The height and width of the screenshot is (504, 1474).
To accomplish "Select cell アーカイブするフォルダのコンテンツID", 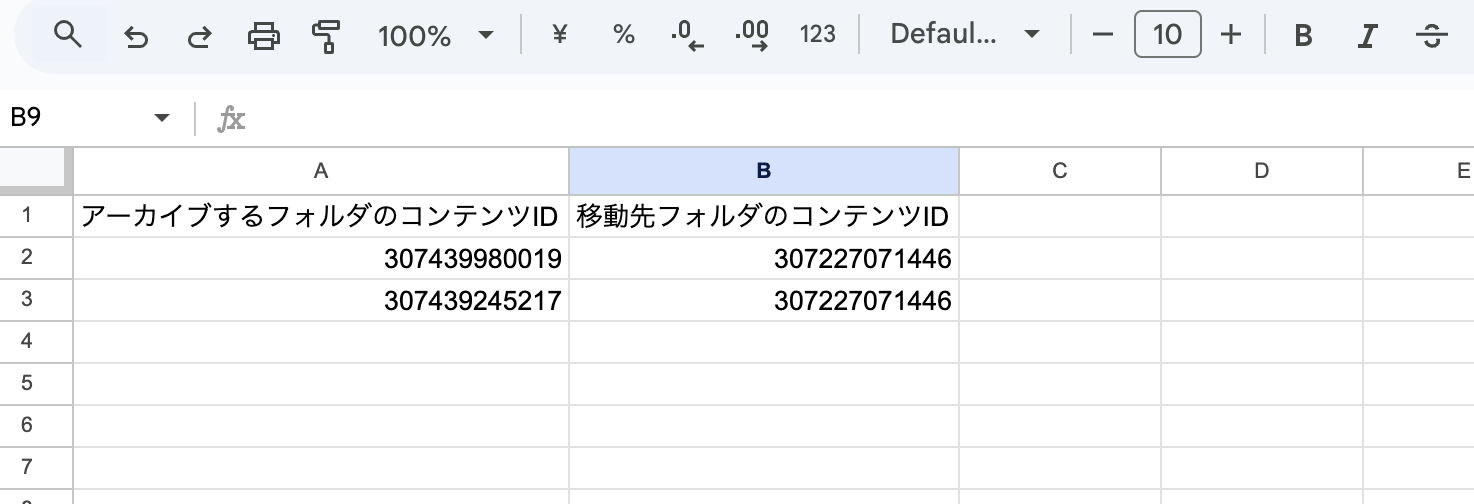I will coord(321,216).
